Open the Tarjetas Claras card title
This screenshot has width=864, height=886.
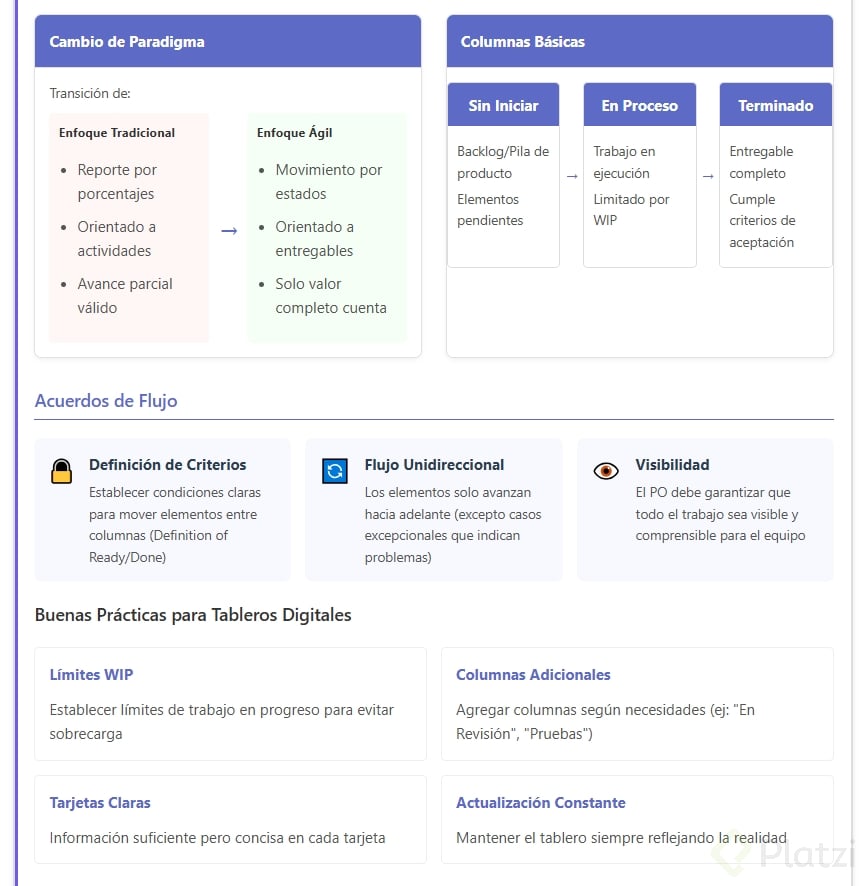[x=100, y=803]
